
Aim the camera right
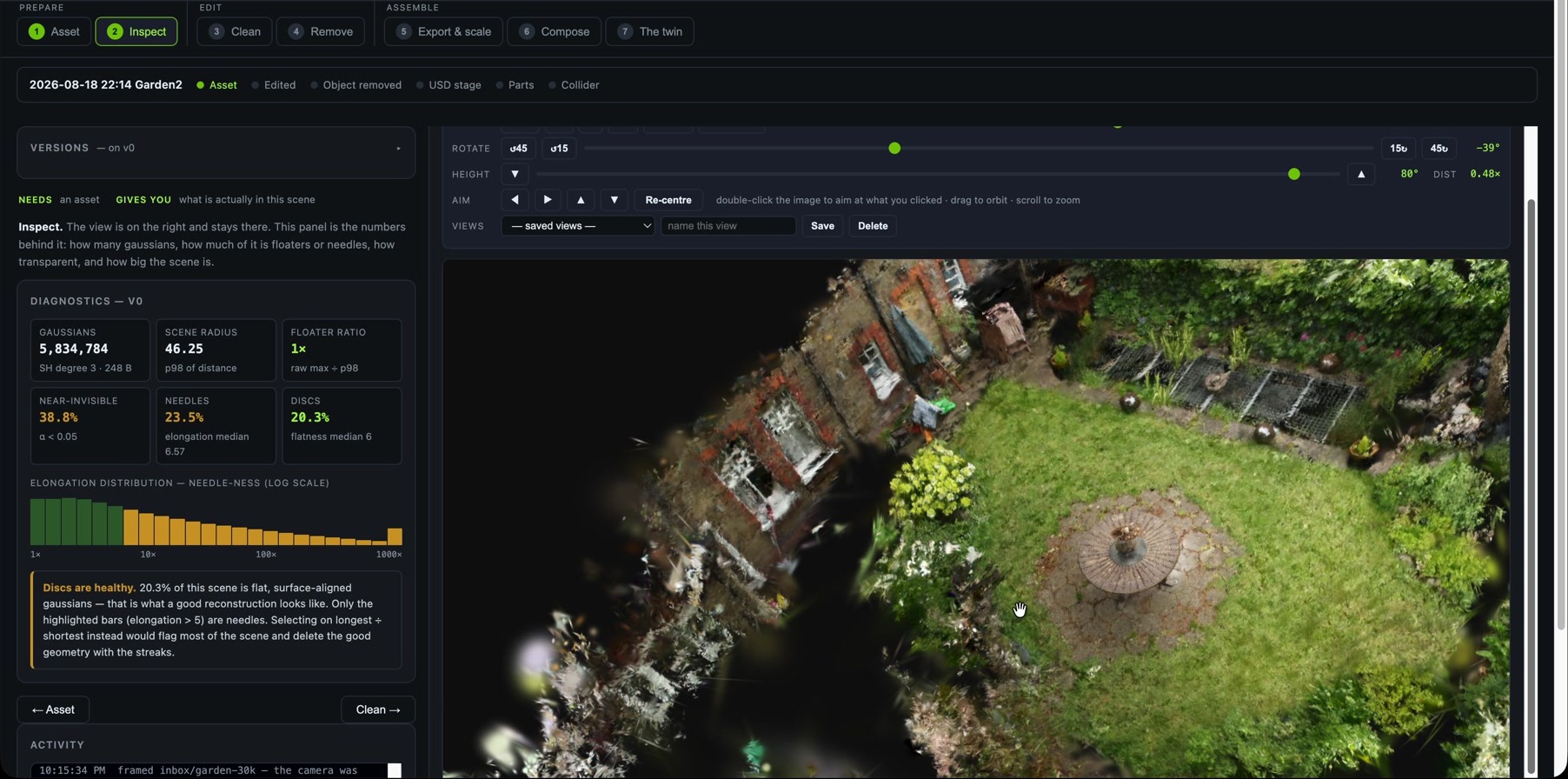coord(548,200)
